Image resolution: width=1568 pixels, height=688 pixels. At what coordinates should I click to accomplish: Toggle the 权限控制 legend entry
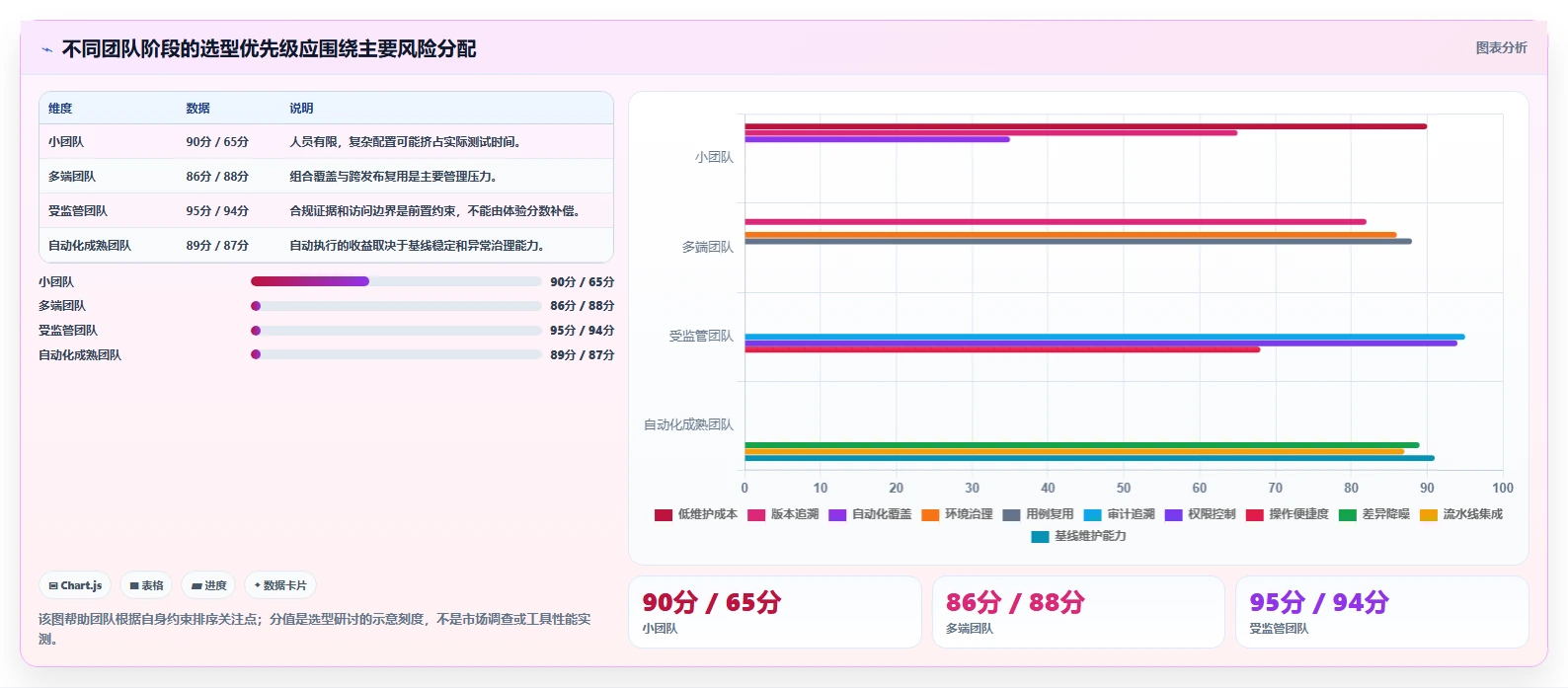tap(1200, 514)
